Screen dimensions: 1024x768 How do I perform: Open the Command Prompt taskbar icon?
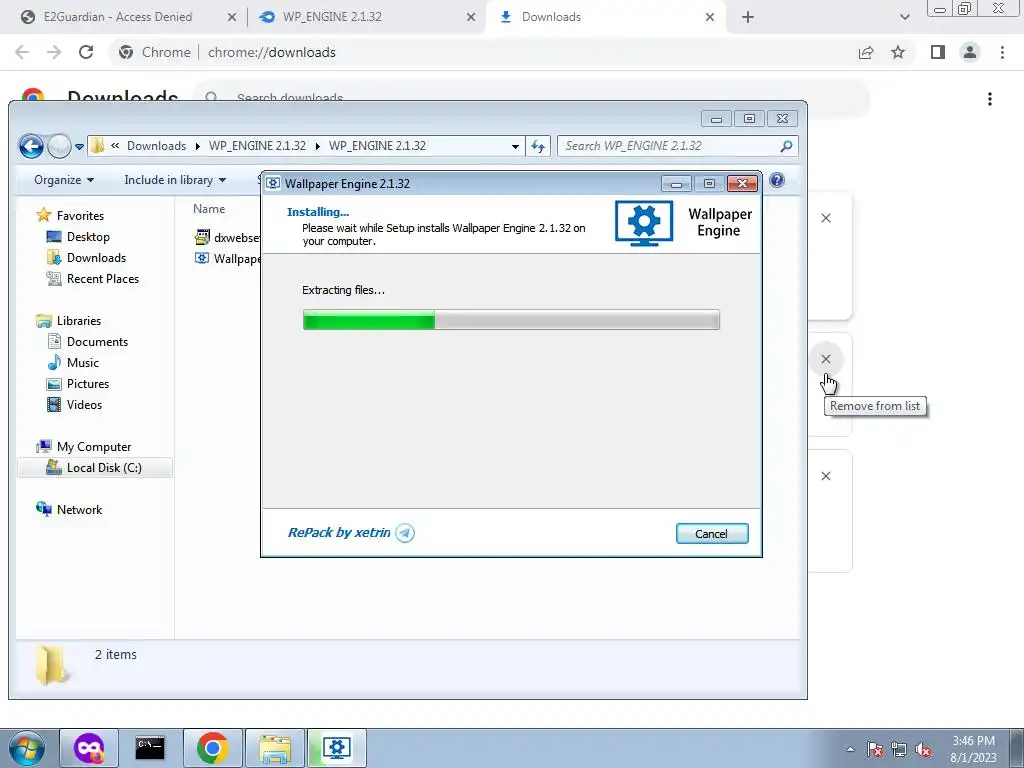pyautogui.click(x=150, y=748)
